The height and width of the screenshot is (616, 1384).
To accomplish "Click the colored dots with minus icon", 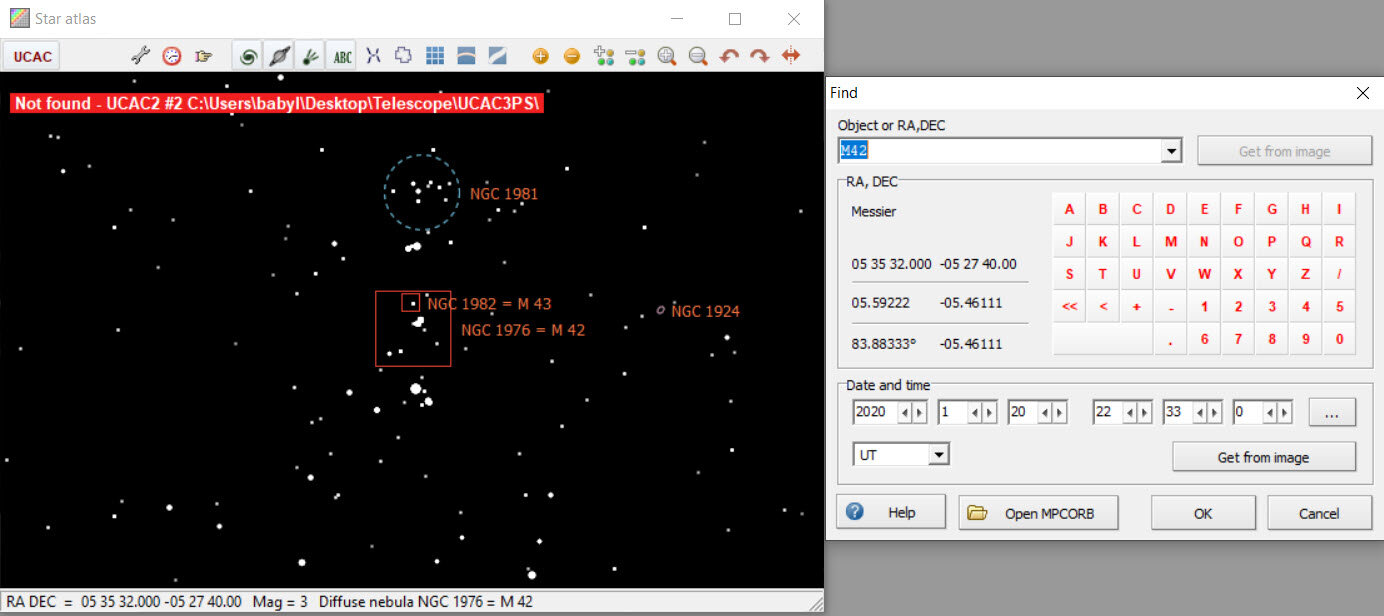I will (635, 56).
